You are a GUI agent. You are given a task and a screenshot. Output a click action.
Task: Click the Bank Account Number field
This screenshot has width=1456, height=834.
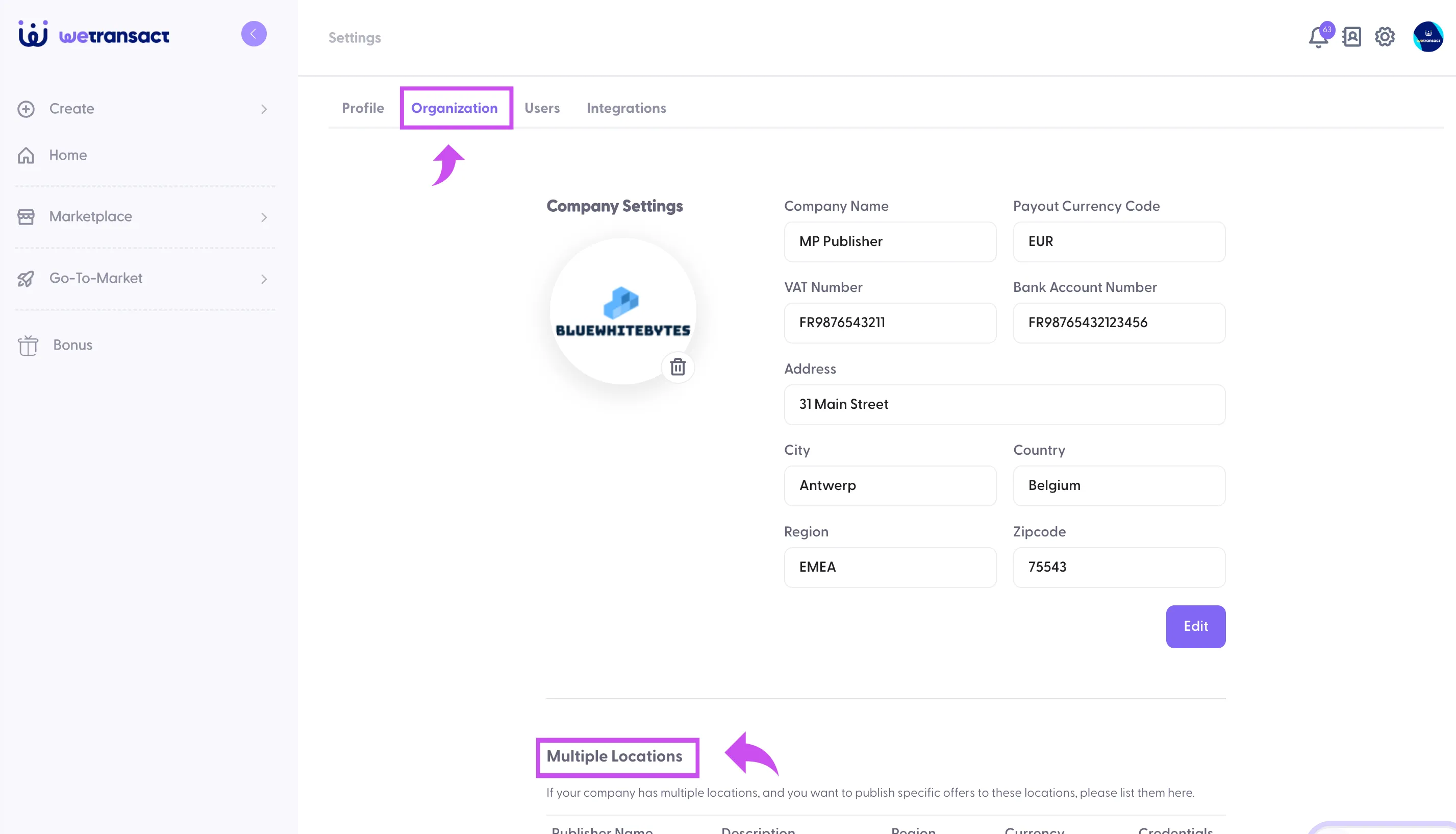[x=1119, y=323]
